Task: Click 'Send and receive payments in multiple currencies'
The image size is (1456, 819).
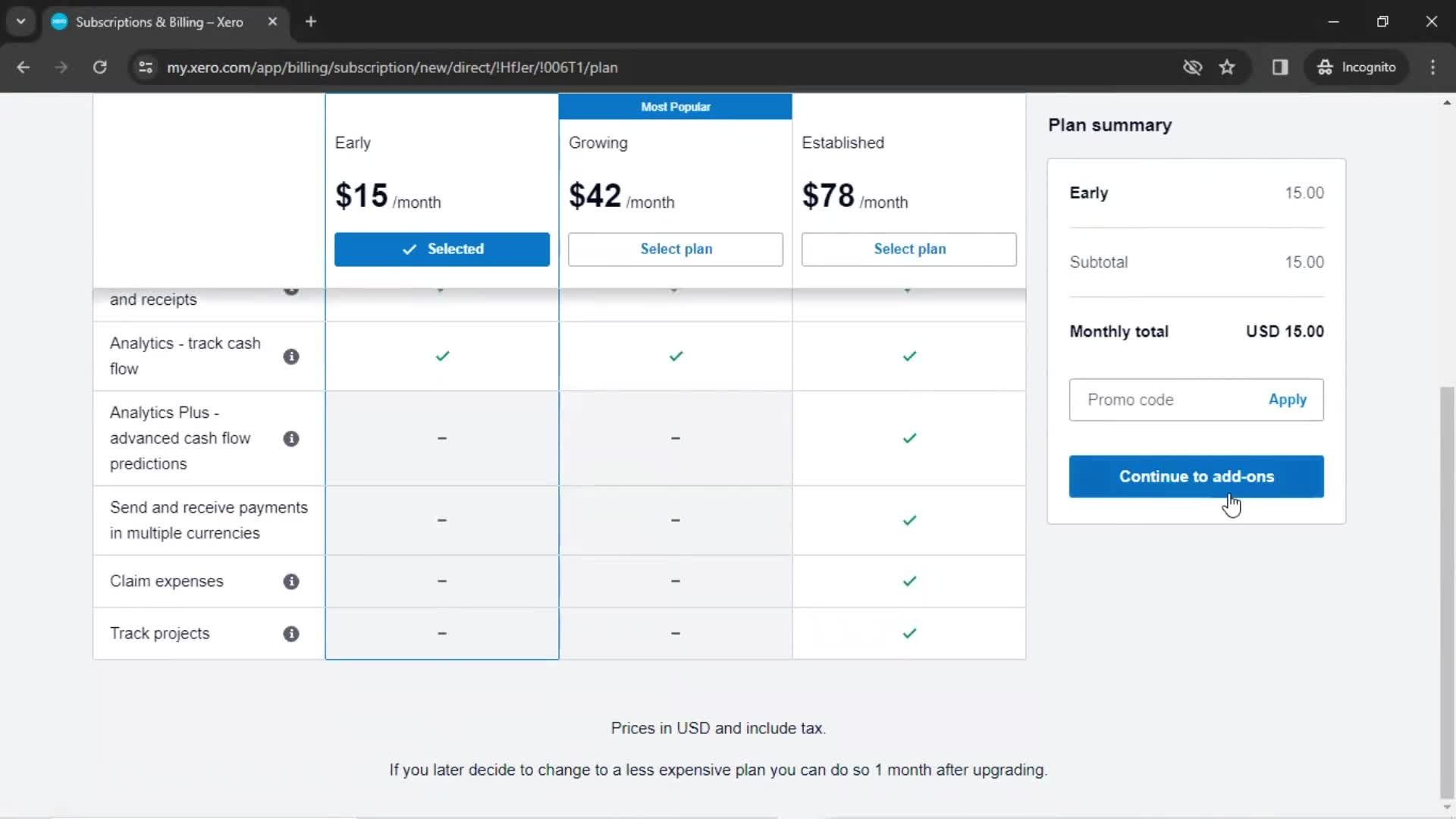Action: click(x=209, y=520)
